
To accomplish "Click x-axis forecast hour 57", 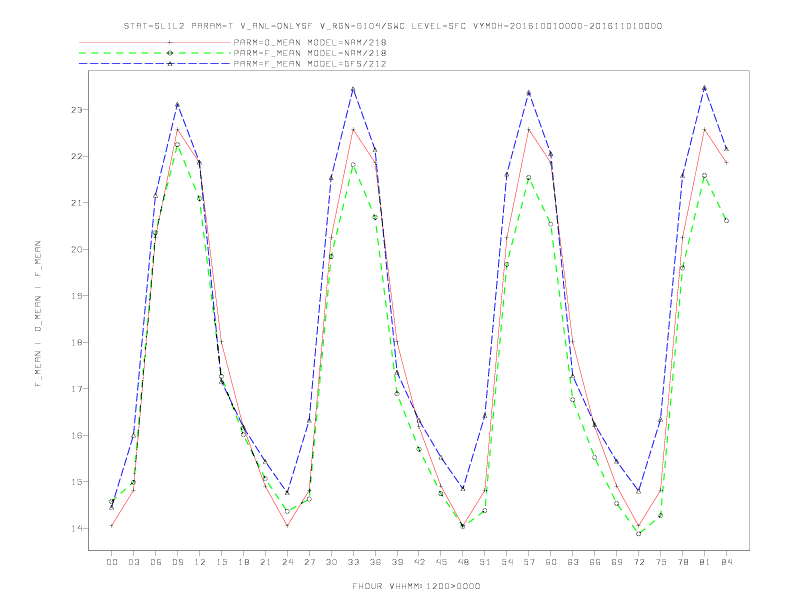I will click(x=529, y=562).
